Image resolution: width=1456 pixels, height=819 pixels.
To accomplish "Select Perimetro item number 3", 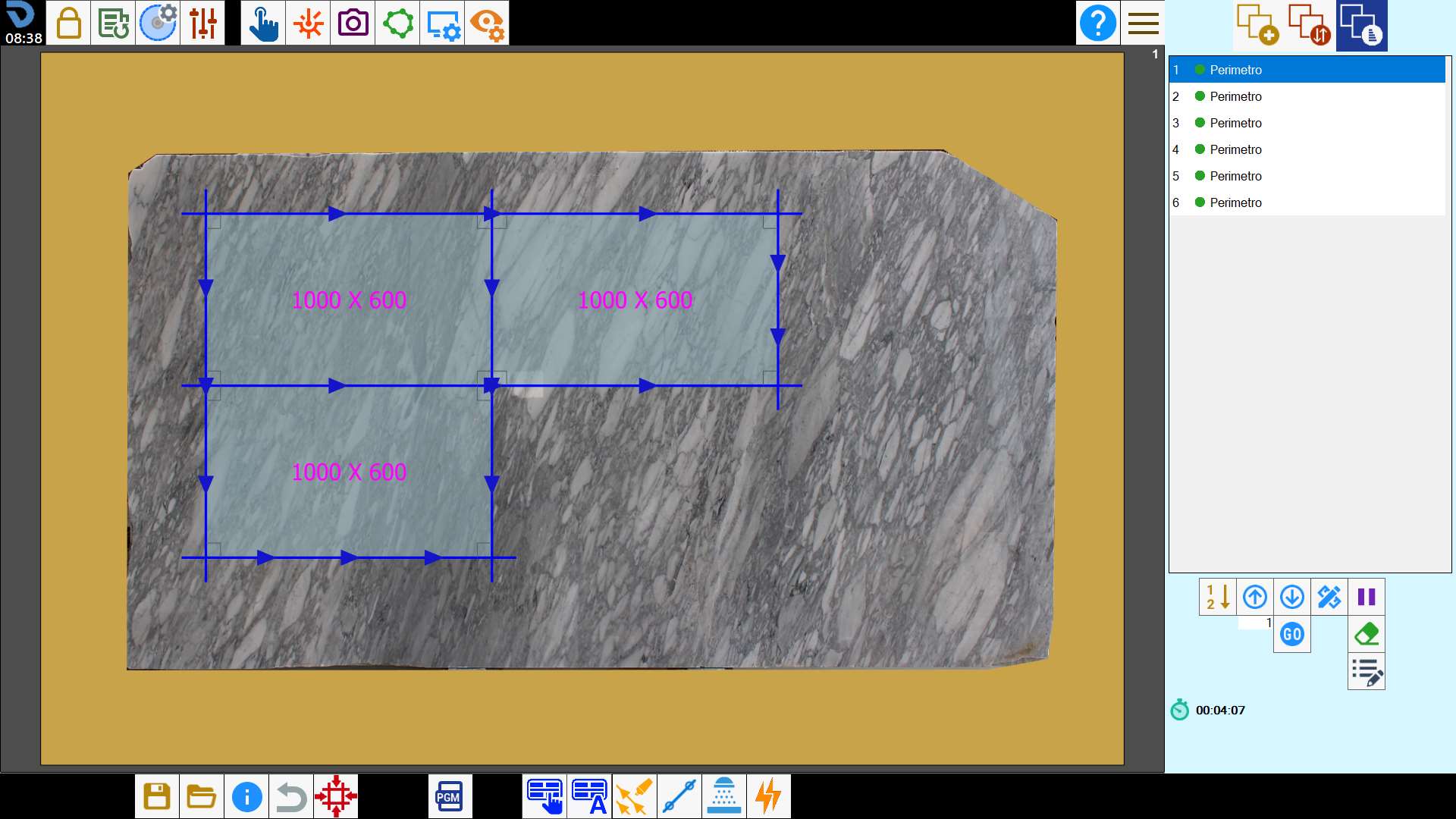I will 1307,123.
